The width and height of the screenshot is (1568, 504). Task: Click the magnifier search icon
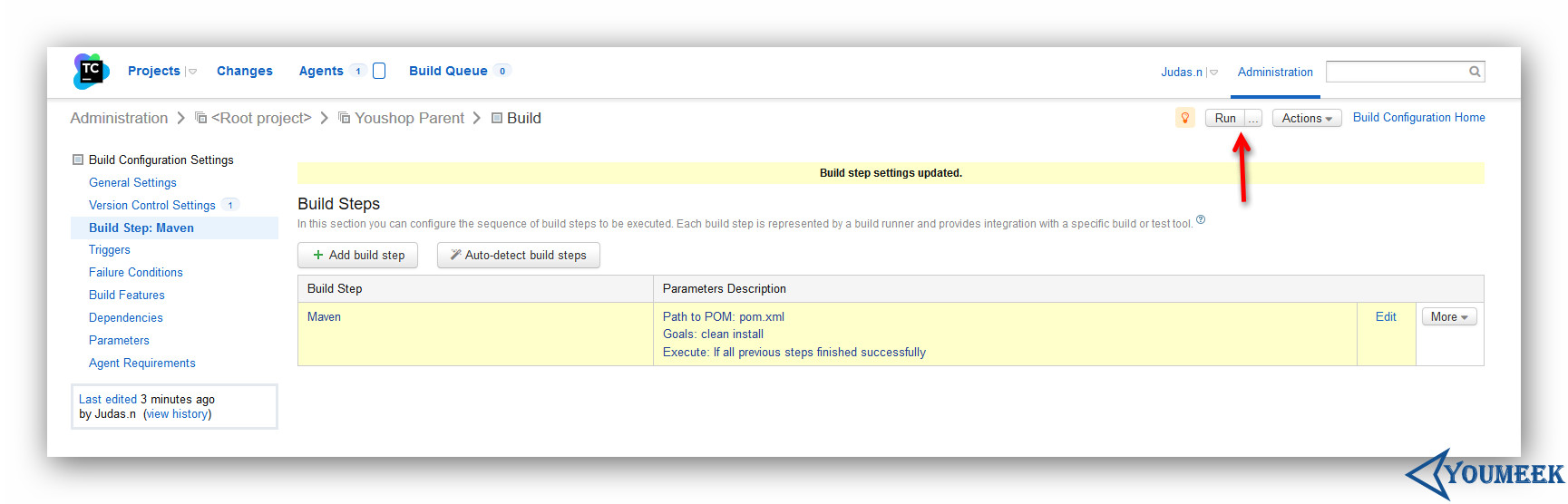pyautogui.click(x=1475, y=72)
